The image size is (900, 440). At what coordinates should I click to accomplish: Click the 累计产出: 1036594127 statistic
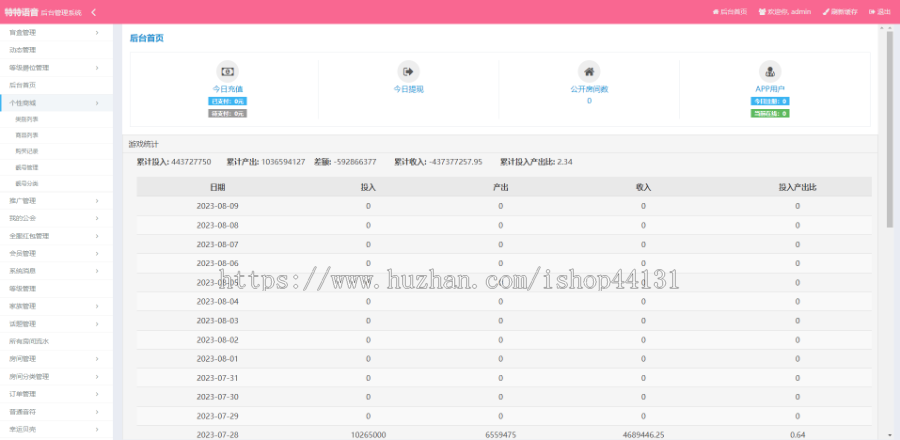(266, 162)
